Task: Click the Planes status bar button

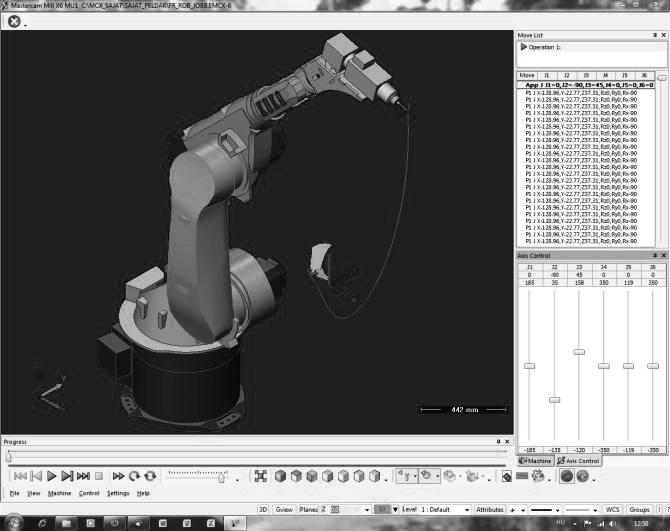Action: coord(308,509)
